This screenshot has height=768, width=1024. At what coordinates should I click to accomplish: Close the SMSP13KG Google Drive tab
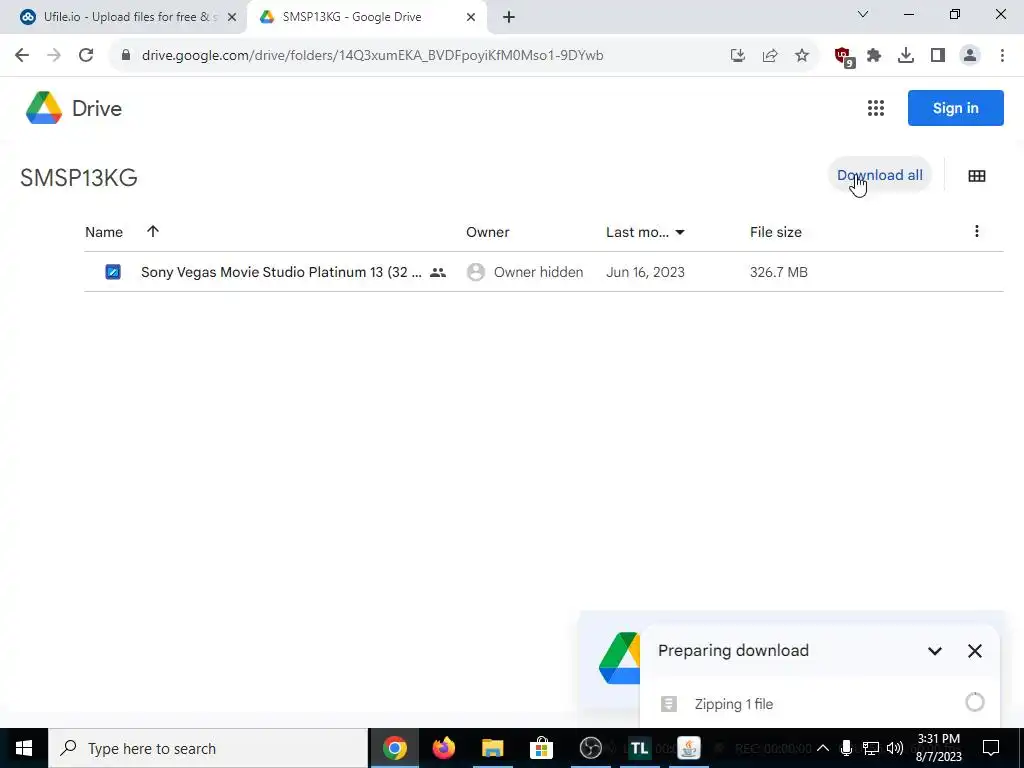click(471, 17)
